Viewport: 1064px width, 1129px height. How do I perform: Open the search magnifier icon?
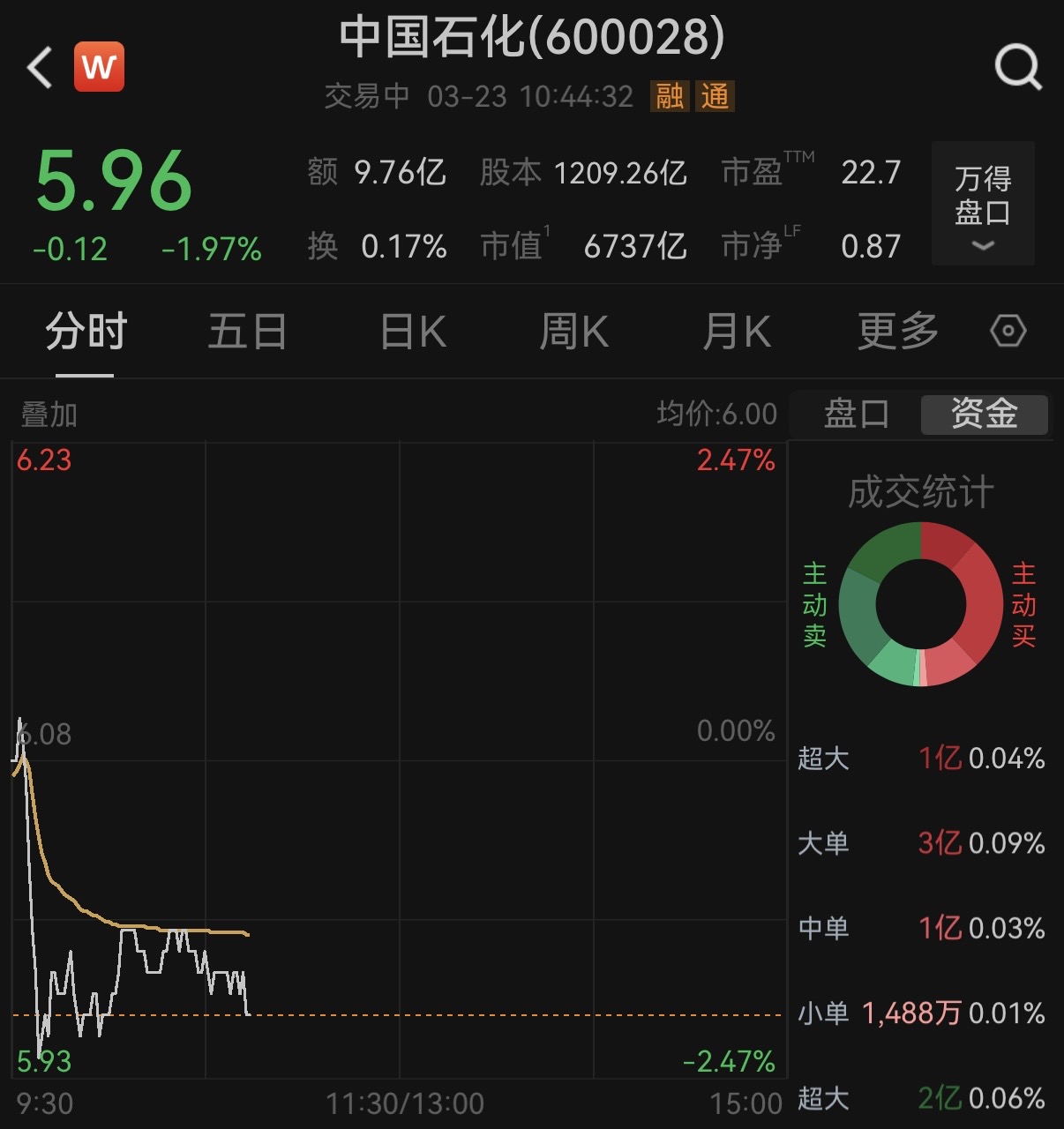click(x=1017, y=67)
